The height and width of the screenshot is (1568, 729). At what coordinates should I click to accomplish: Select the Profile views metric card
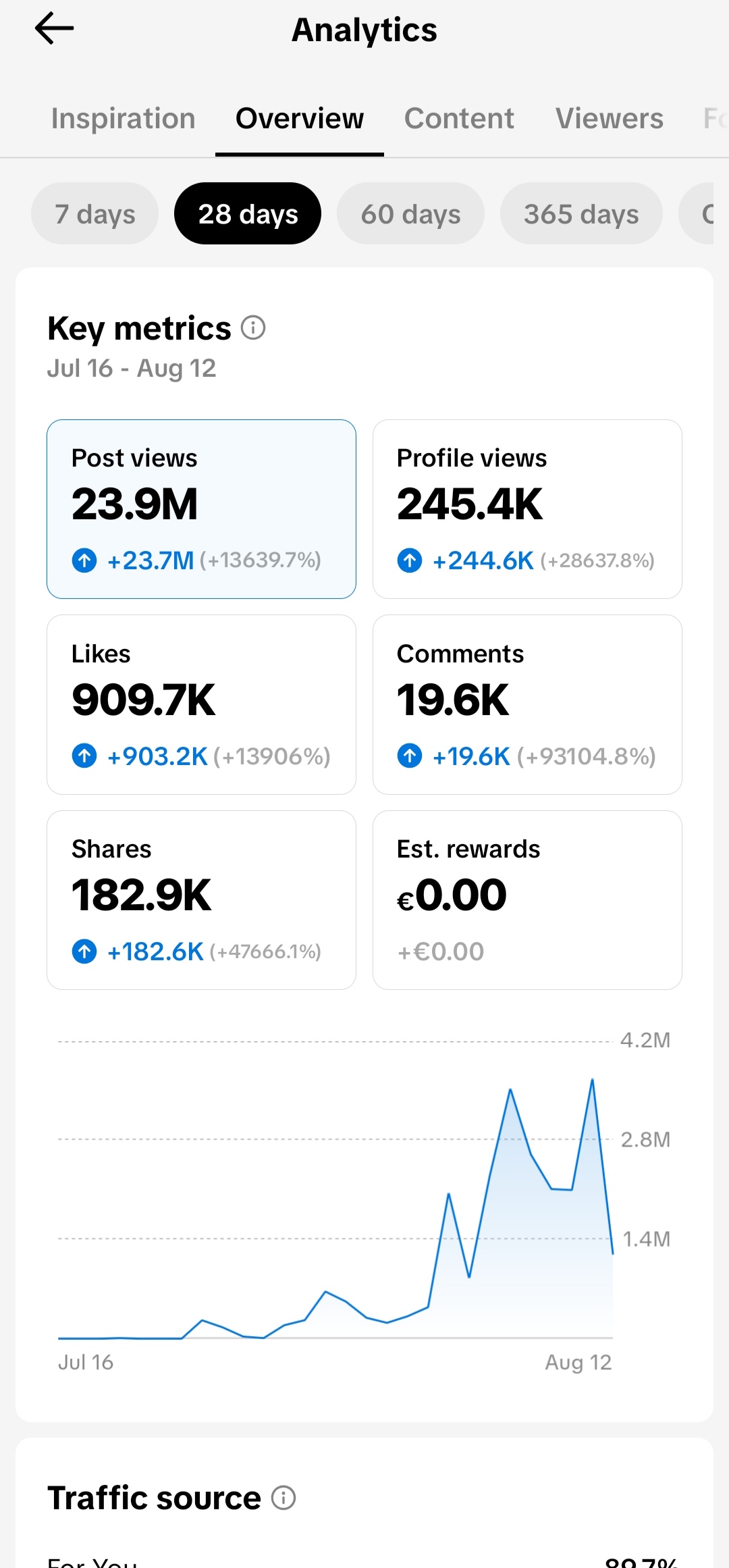click(527, 509)
